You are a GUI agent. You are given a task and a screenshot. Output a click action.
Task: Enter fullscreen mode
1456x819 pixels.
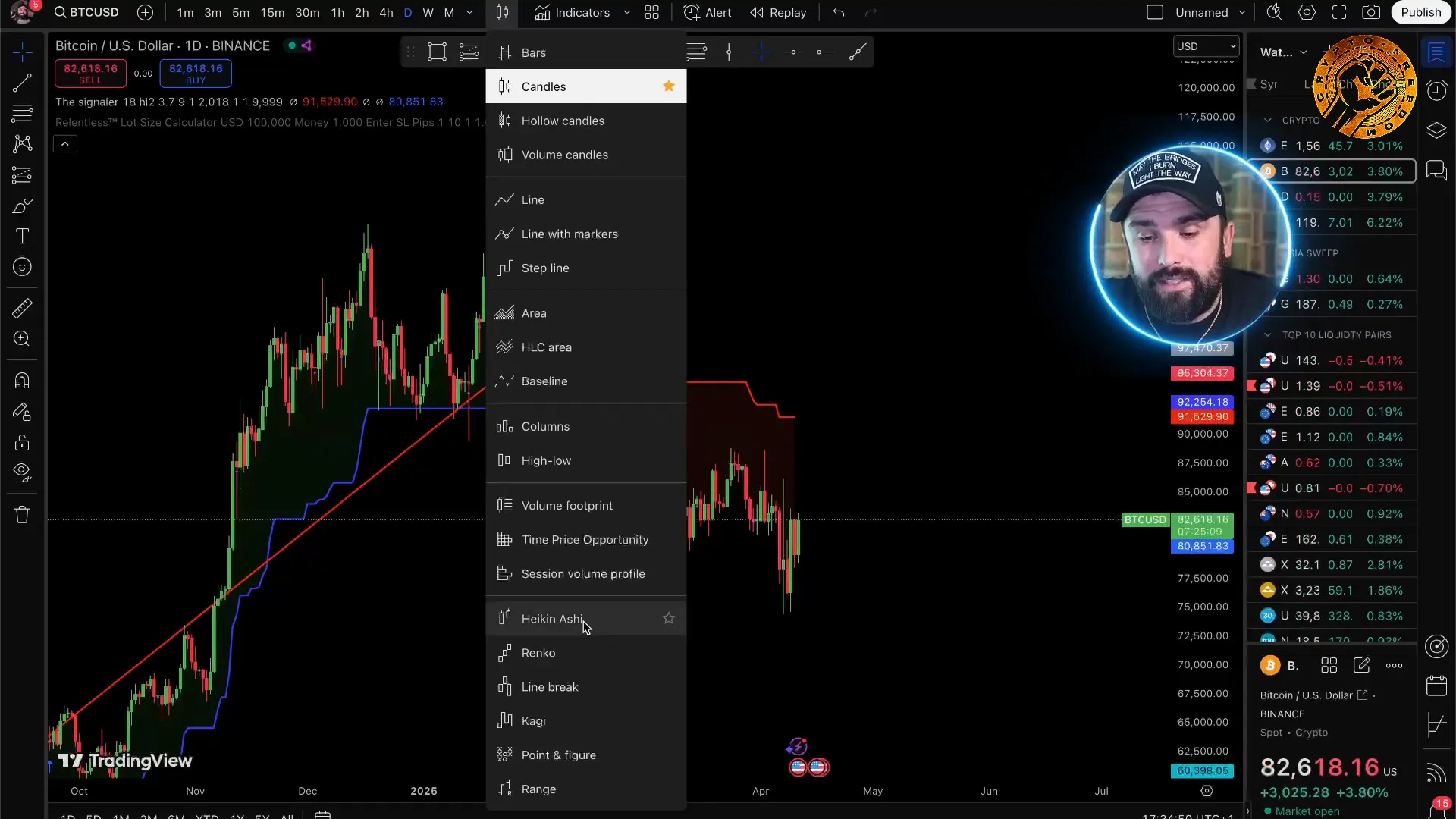click(x=1339, y=12)
